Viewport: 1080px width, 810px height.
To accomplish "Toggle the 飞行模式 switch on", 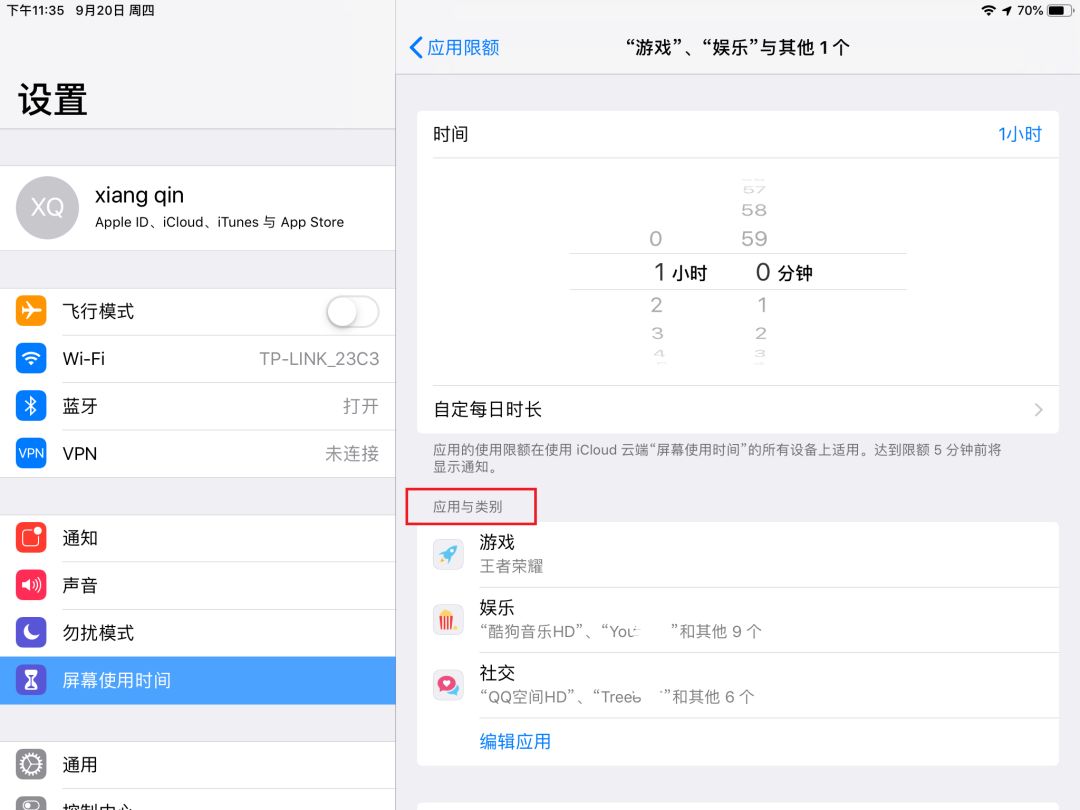I will (x=351, y=311).
